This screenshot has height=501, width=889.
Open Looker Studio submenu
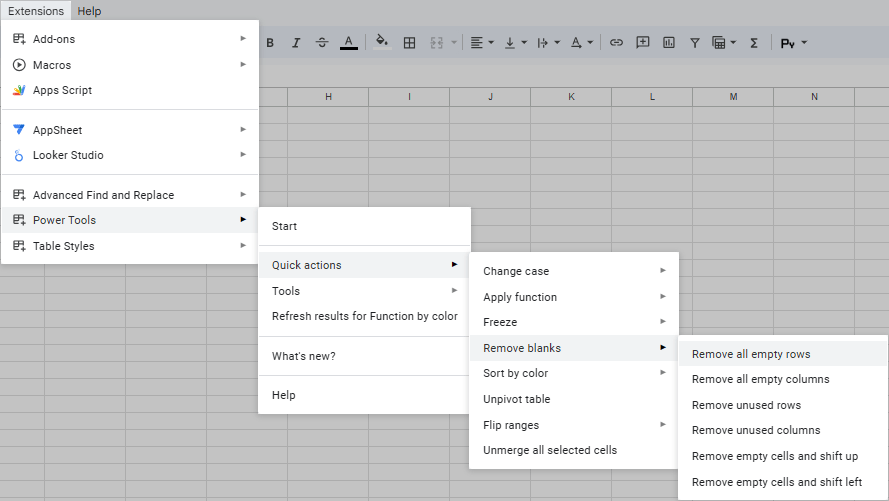(x=130, y=155)
